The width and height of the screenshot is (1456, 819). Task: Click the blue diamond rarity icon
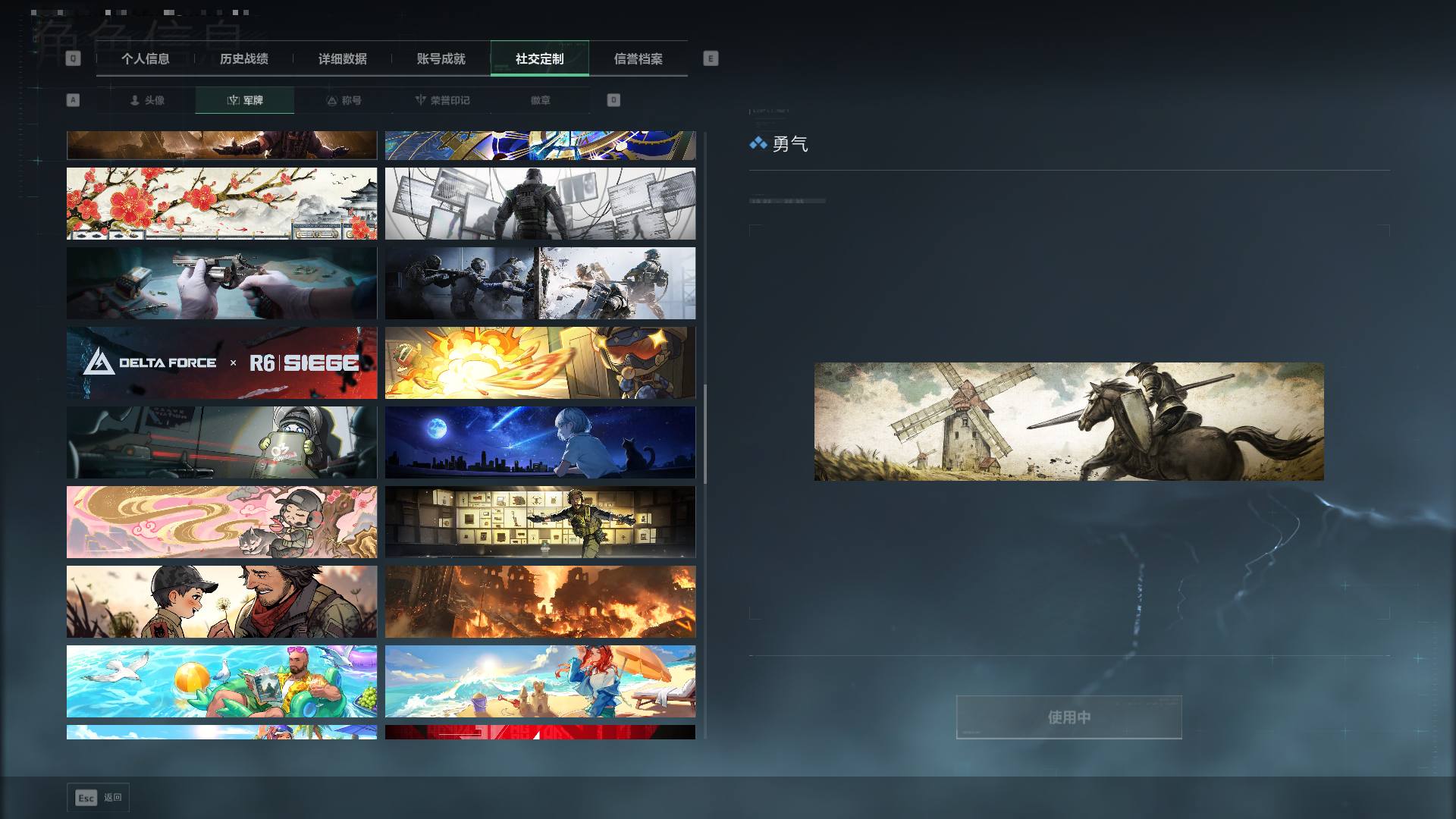(x=758, y=143)
